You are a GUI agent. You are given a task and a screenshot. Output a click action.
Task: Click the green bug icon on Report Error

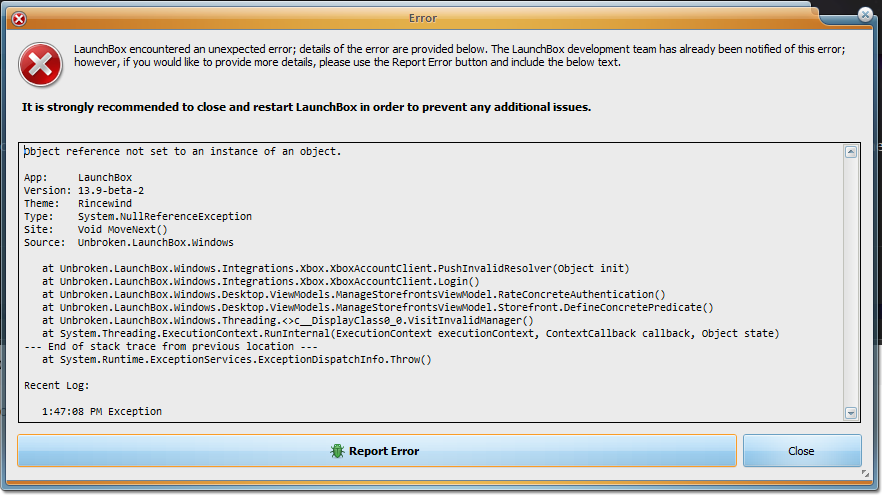coord(337,451)
